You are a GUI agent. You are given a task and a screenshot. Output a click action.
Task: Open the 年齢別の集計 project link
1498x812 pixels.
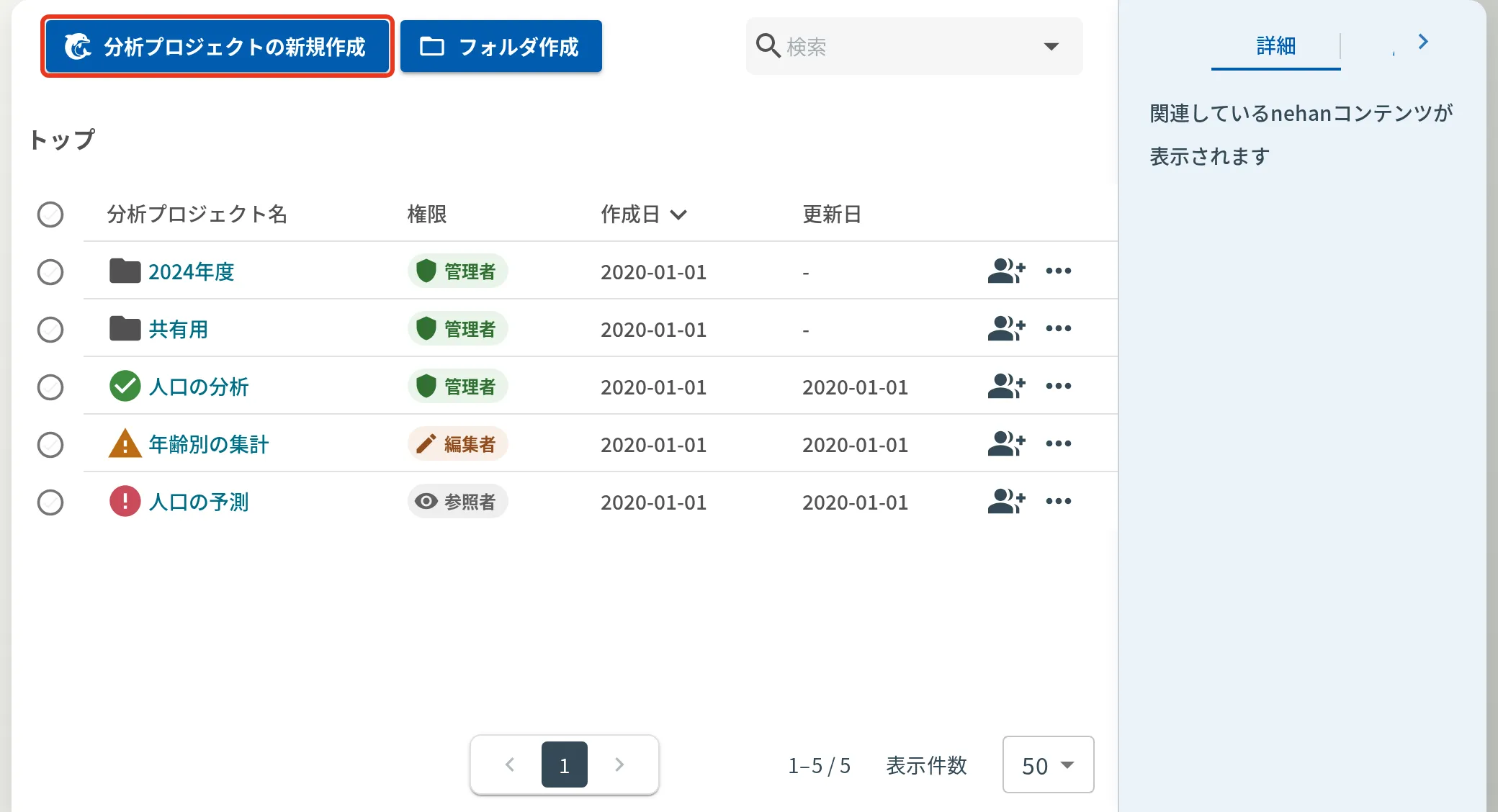pyautogui.click(x=208, y=445)
